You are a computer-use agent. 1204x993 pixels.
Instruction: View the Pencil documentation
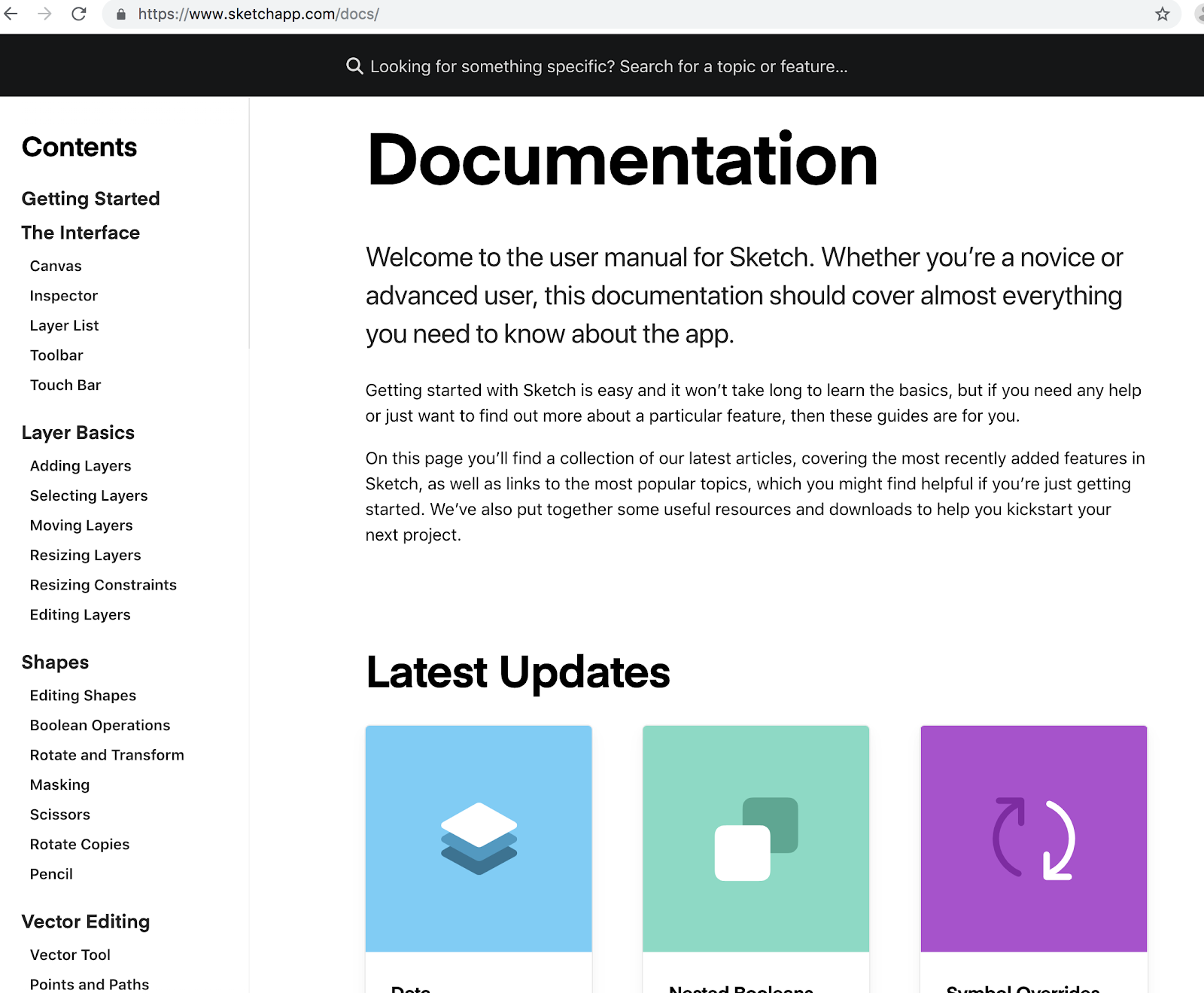pos(51,874)
